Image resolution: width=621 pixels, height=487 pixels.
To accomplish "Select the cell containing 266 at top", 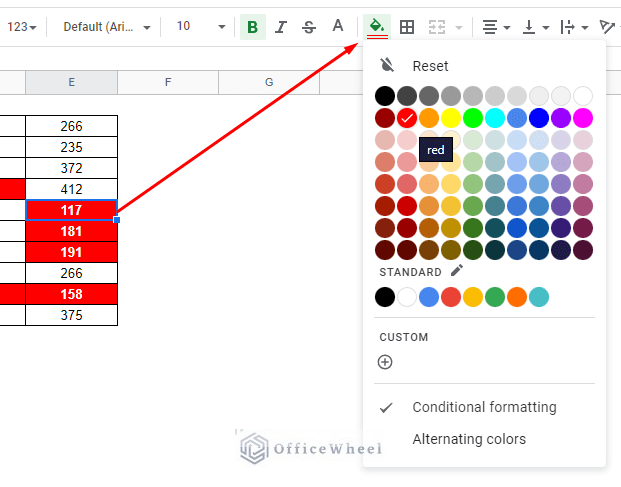I will (x=71, y=126).
